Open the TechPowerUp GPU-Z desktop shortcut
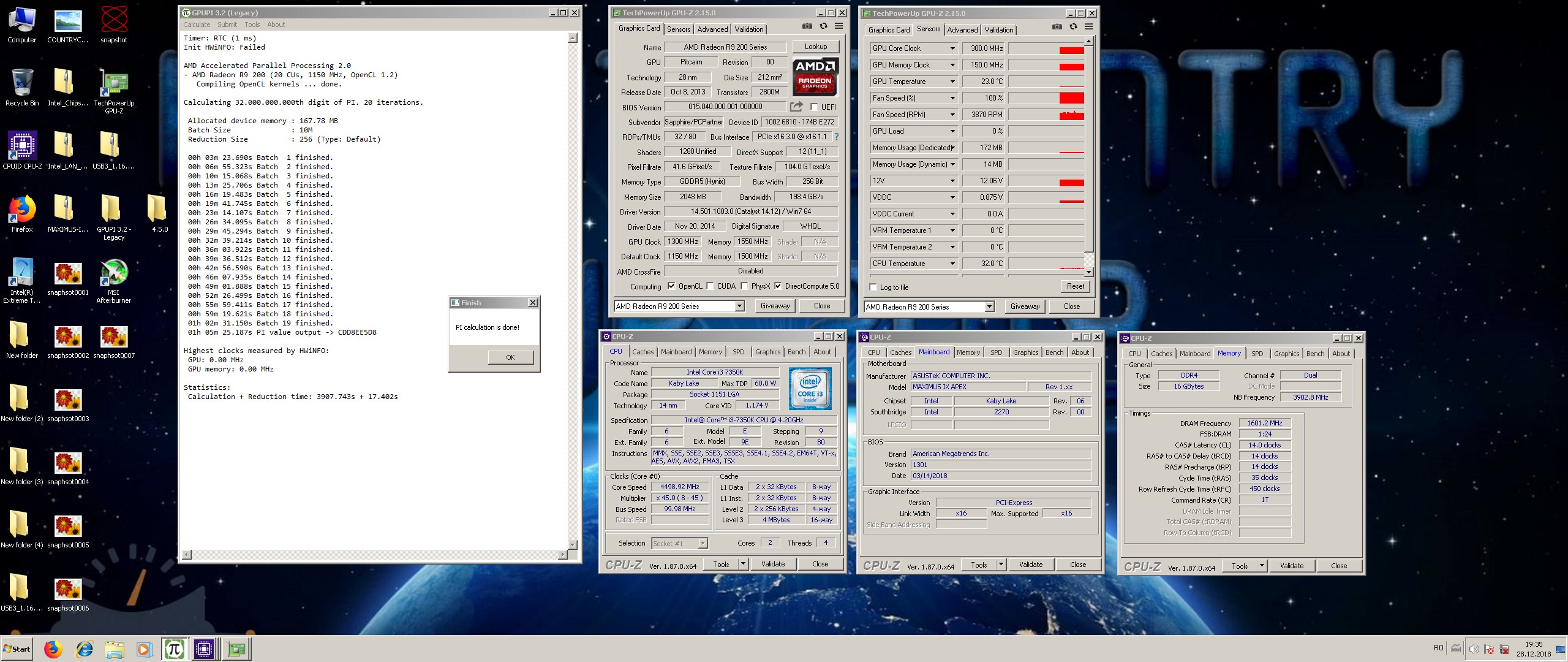 point(114,91)
